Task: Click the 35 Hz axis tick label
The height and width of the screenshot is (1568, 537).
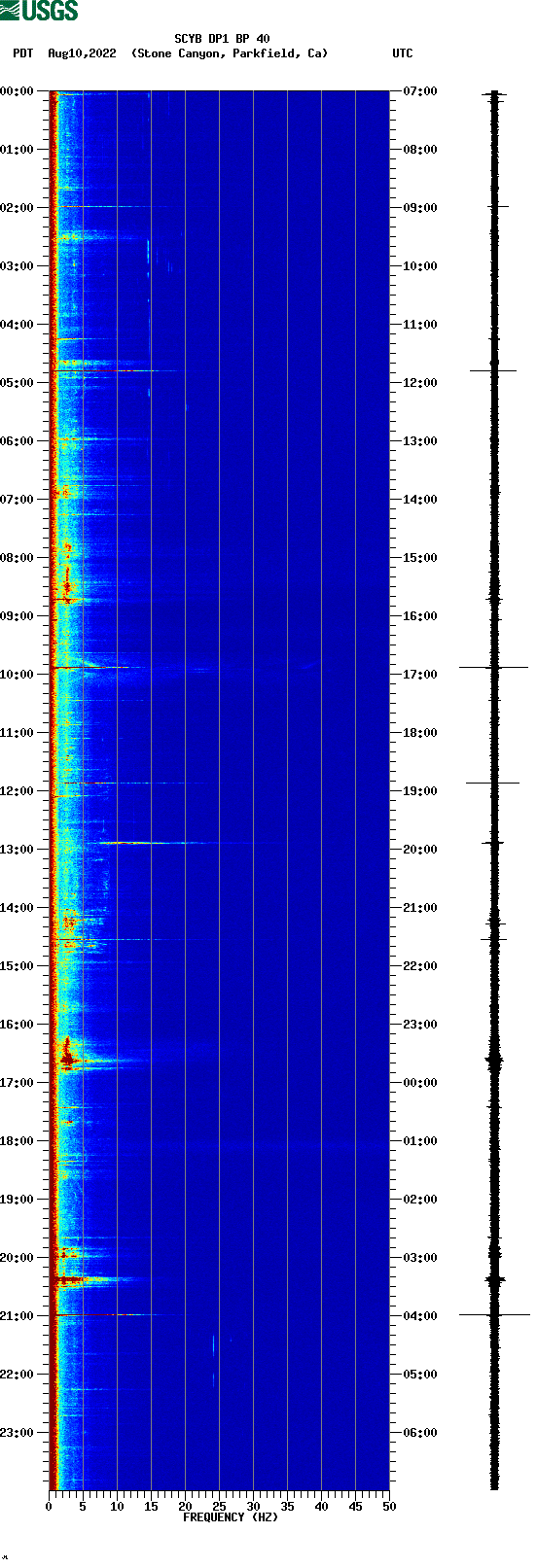Action: click(287, 1507)
